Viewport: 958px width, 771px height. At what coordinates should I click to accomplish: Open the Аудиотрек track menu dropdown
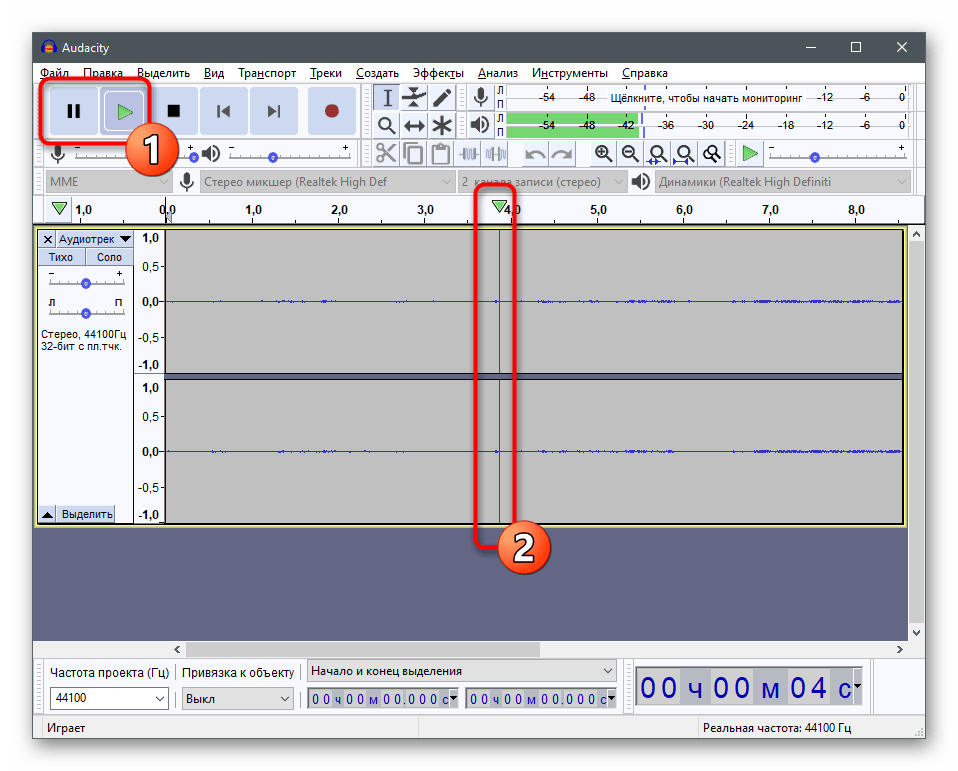tap(94, 239)
